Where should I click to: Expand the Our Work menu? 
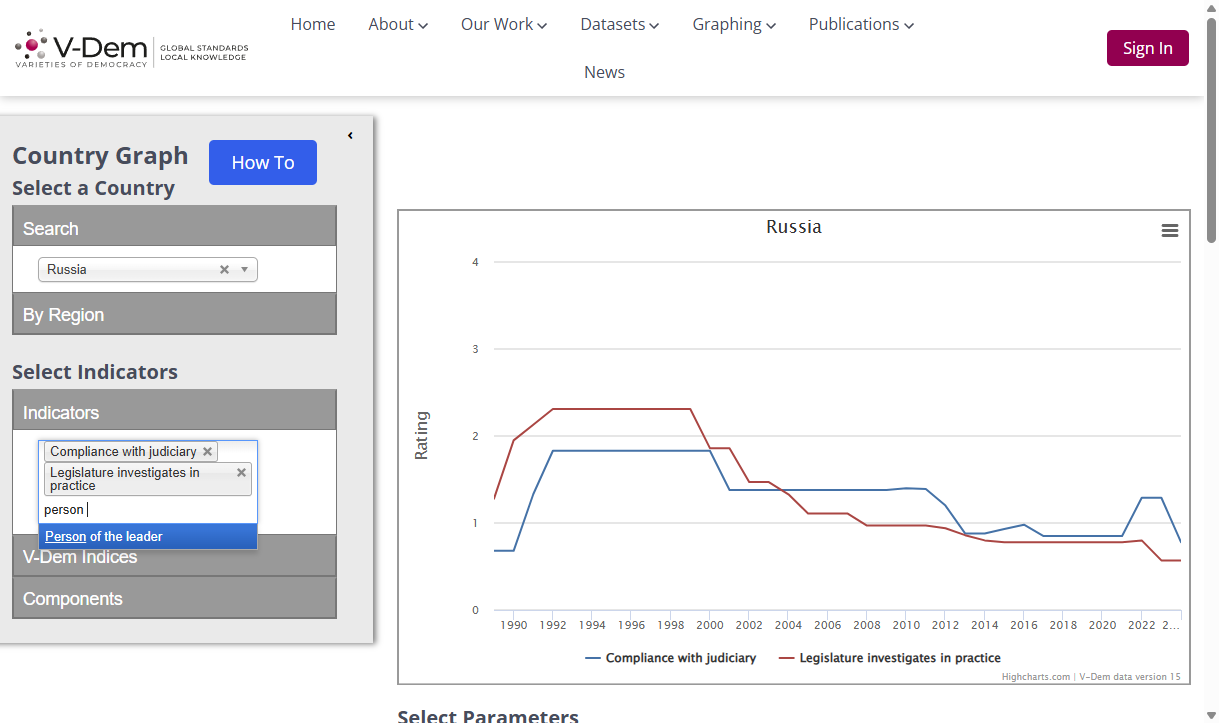tap(504, 24)
